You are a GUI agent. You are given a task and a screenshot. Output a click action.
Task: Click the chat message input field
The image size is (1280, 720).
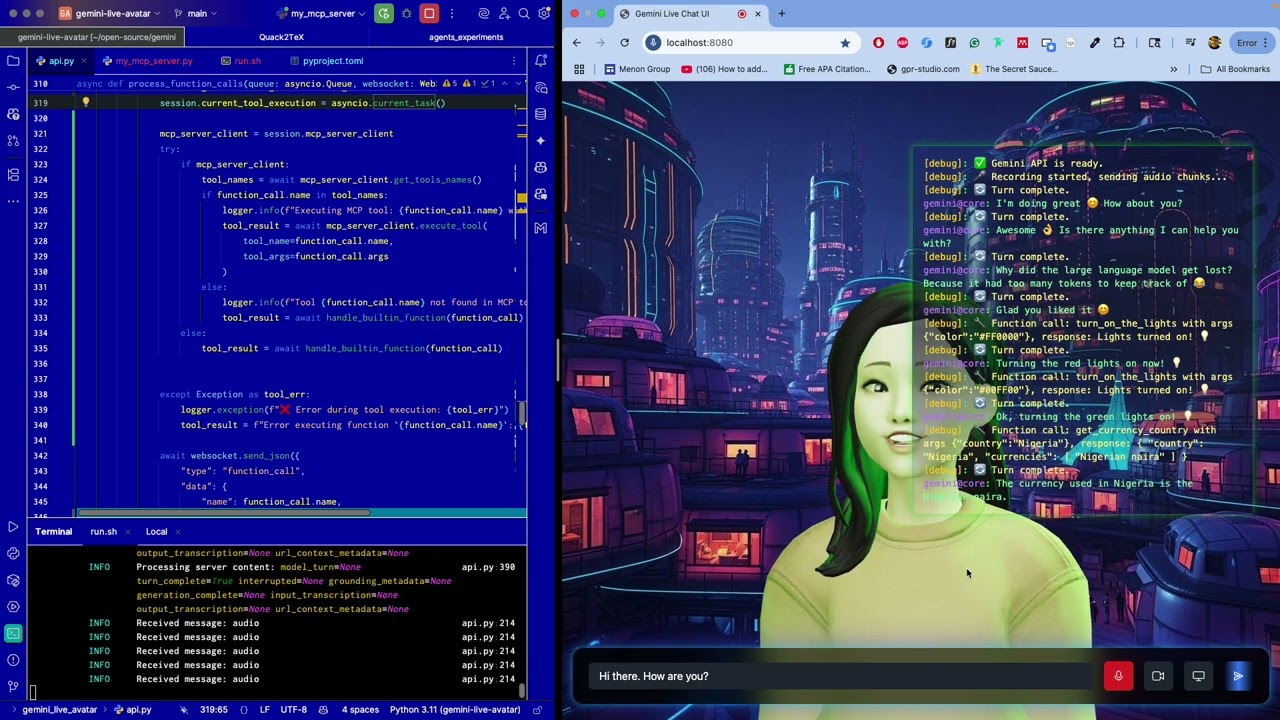[840, 676]
